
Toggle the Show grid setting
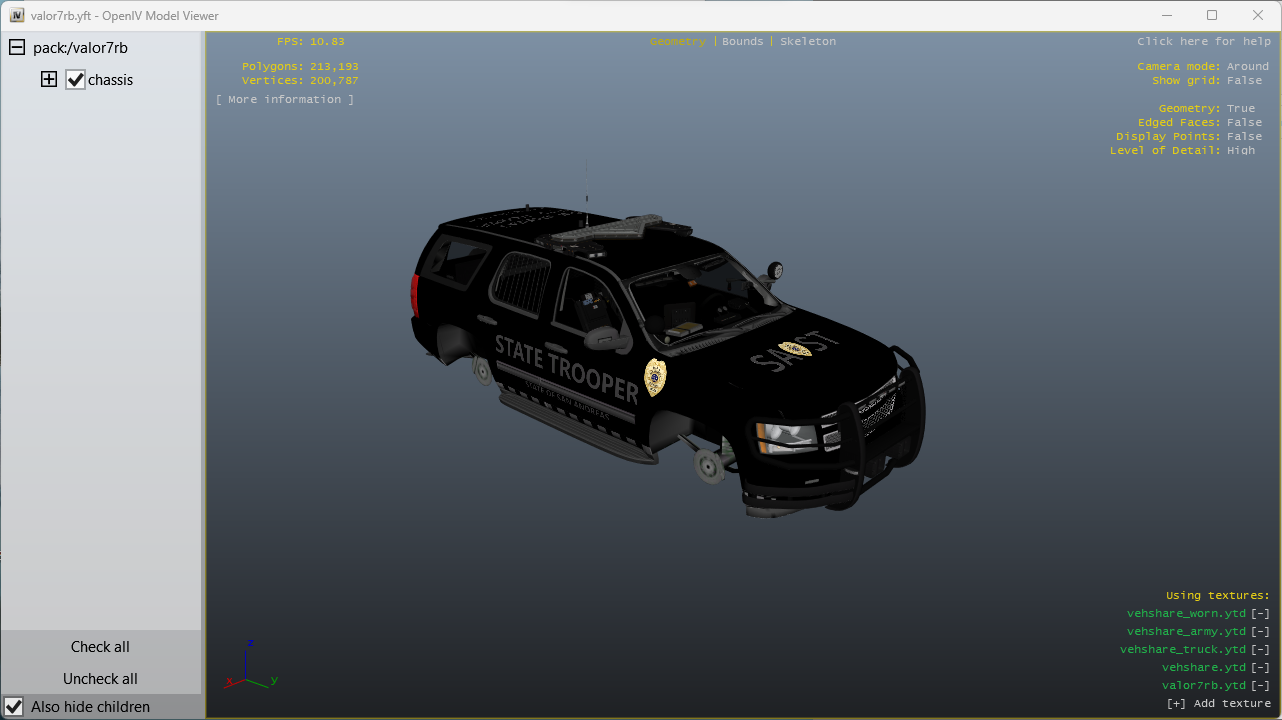click(1244, 81)
